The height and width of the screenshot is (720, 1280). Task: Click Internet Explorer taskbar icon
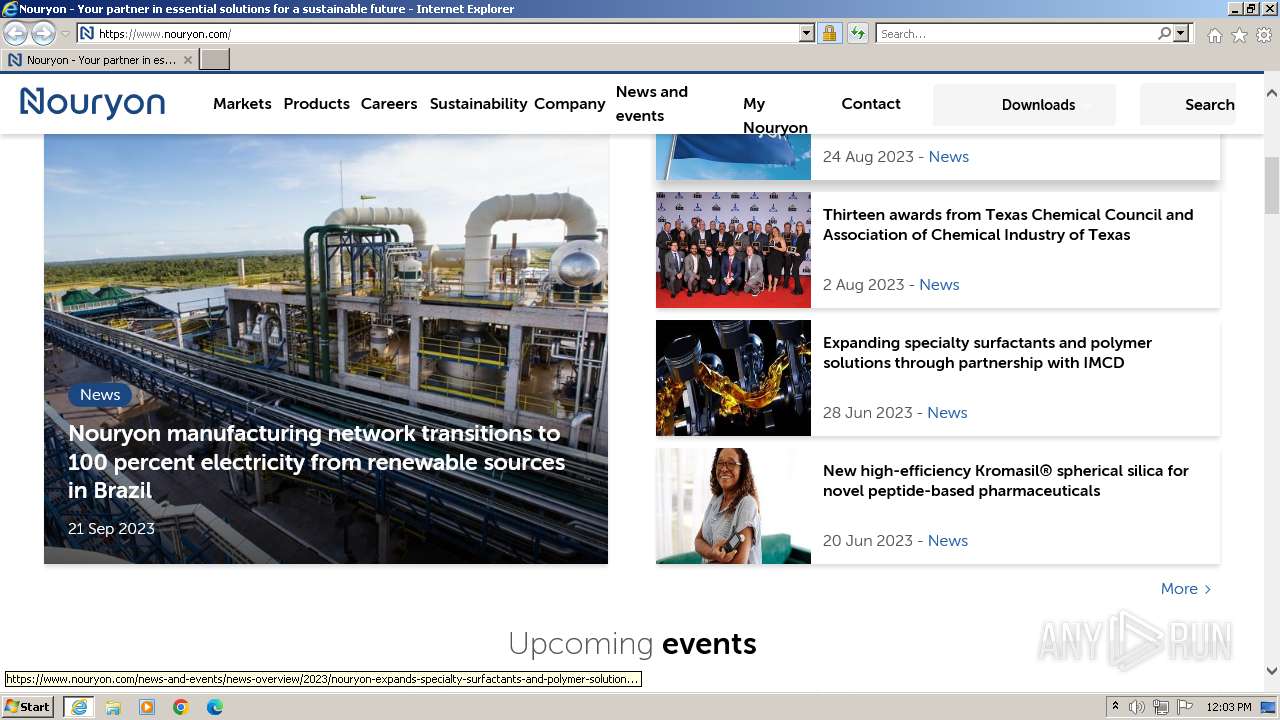78,707
